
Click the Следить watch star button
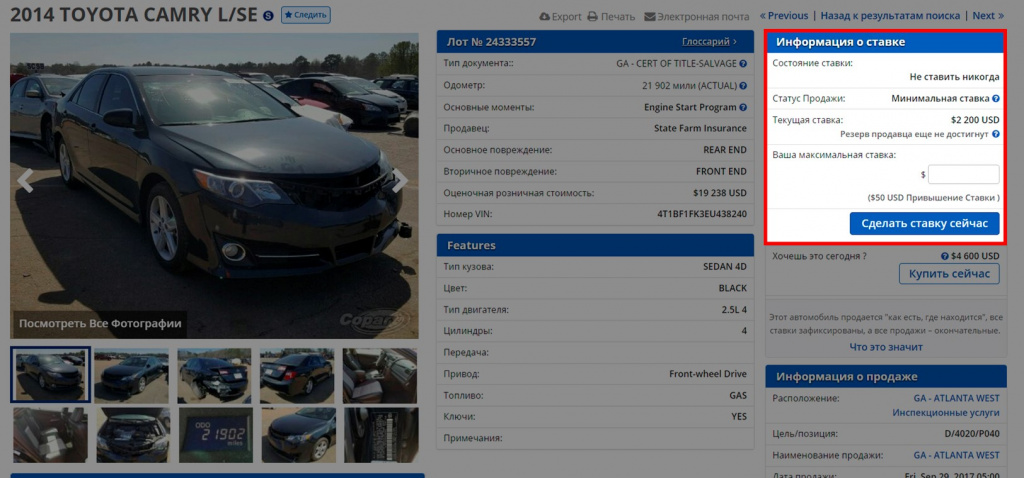306,15
